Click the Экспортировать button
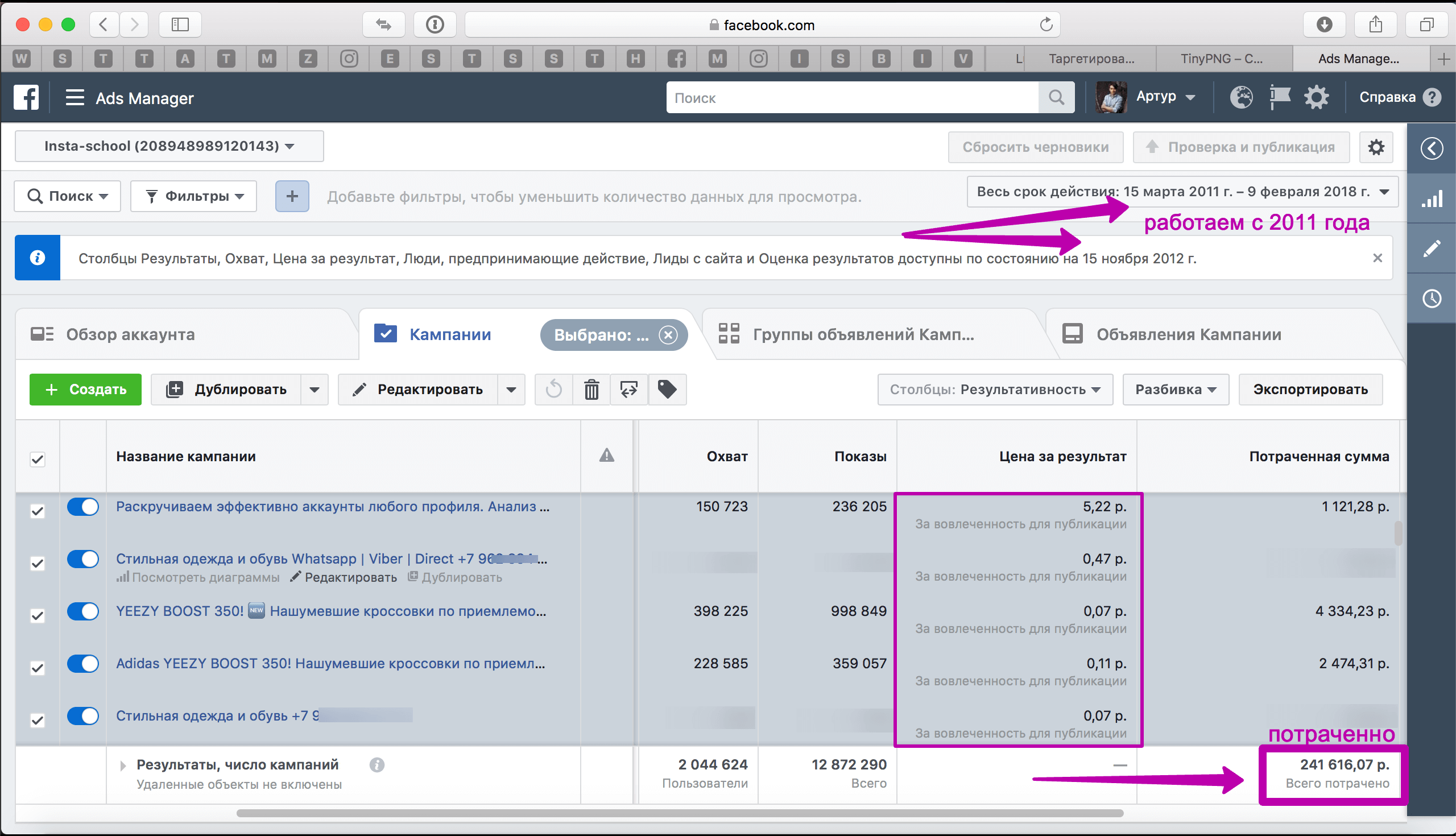The image size is (1456, 836). (x=1310, y=390)
